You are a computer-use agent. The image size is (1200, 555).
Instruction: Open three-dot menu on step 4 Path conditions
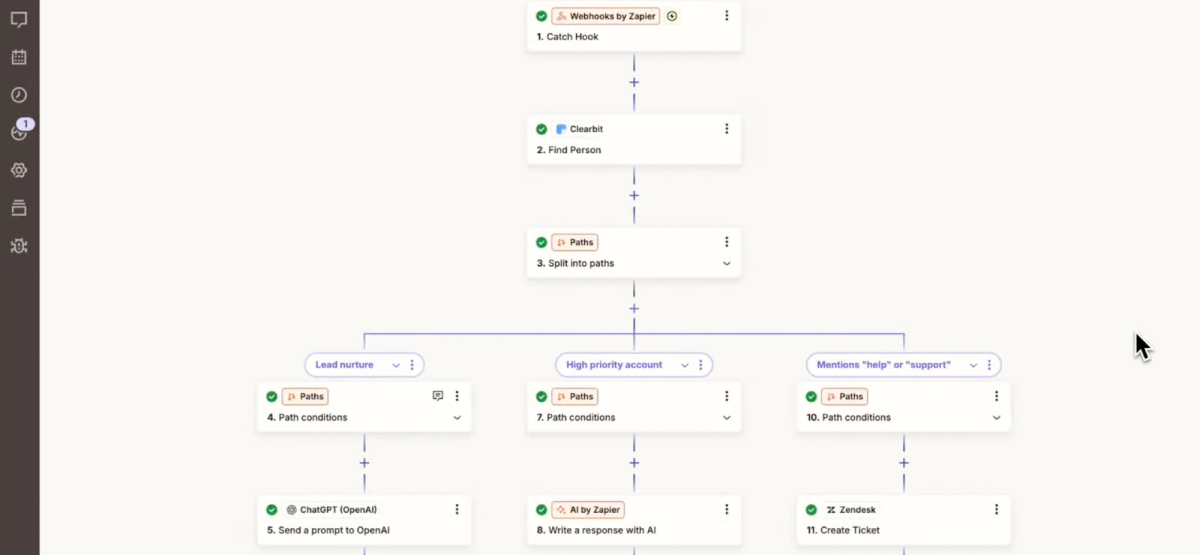pyautogui.click(x=457, y=396)
